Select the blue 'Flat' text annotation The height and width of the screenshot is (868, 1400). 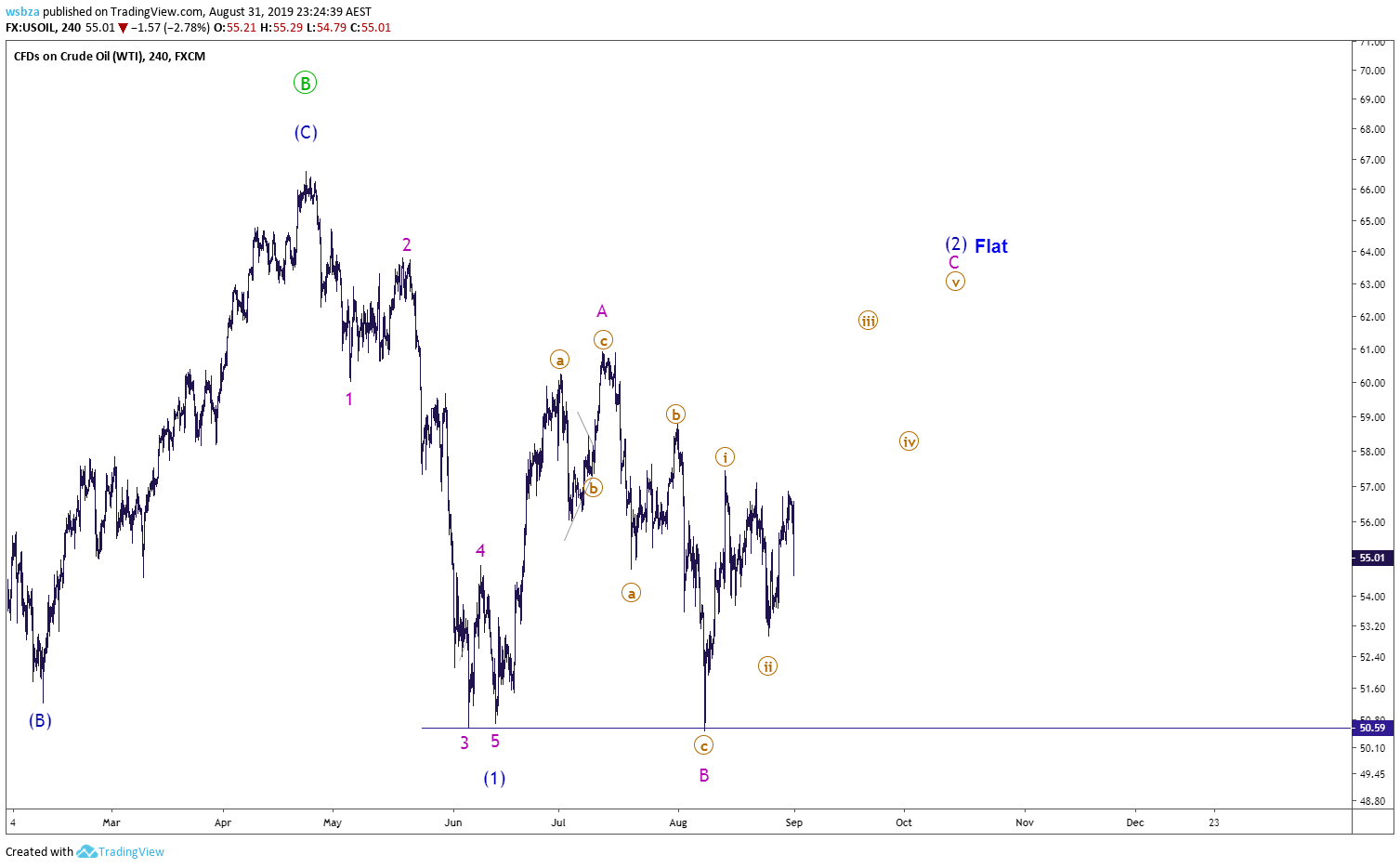[x=991, y=246]
